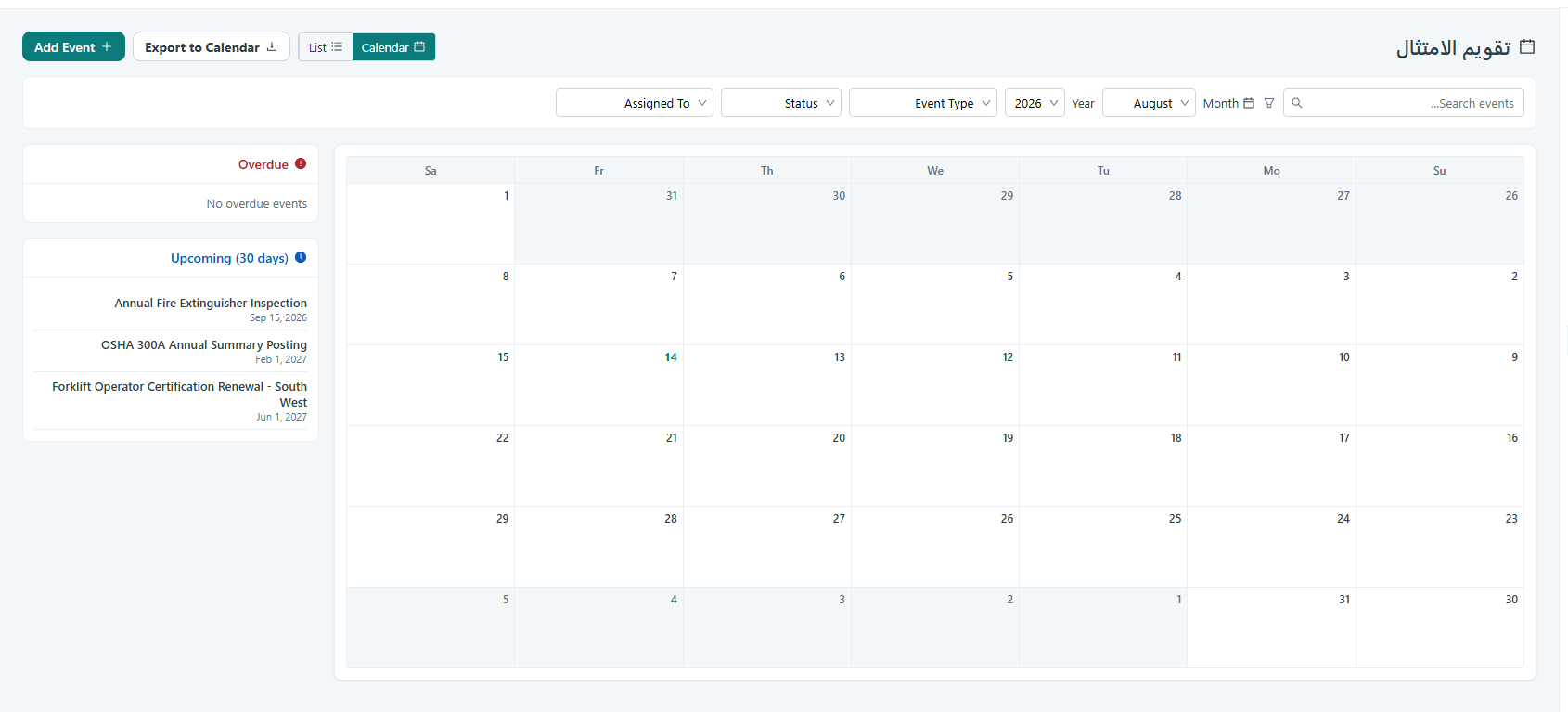Click the Upcoming (30 days) heading

pos(229,258)
